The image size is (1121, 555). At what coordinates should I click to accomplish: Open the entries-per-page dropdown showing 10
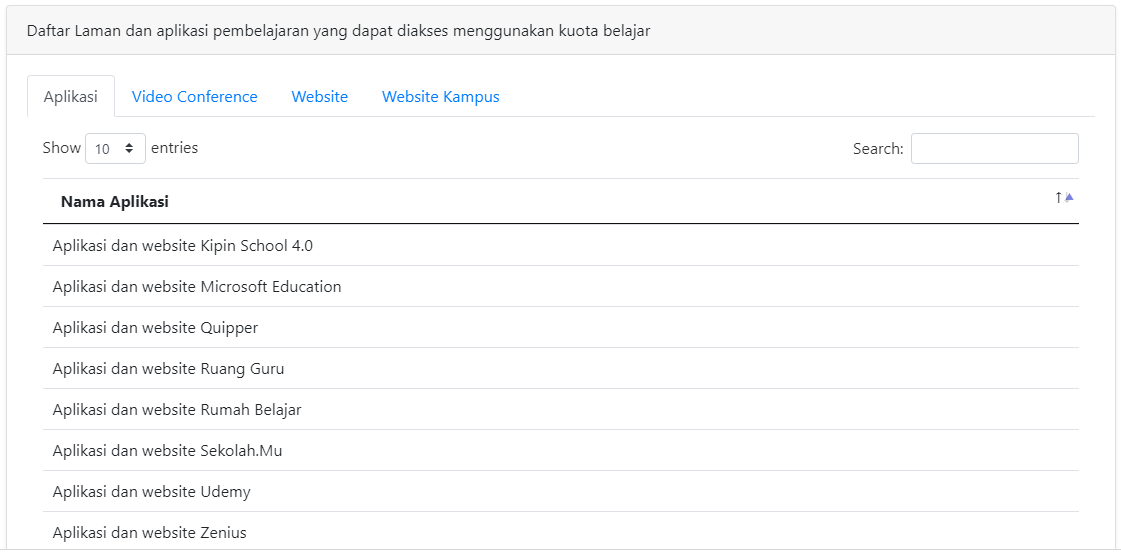(x=115, y=149)
